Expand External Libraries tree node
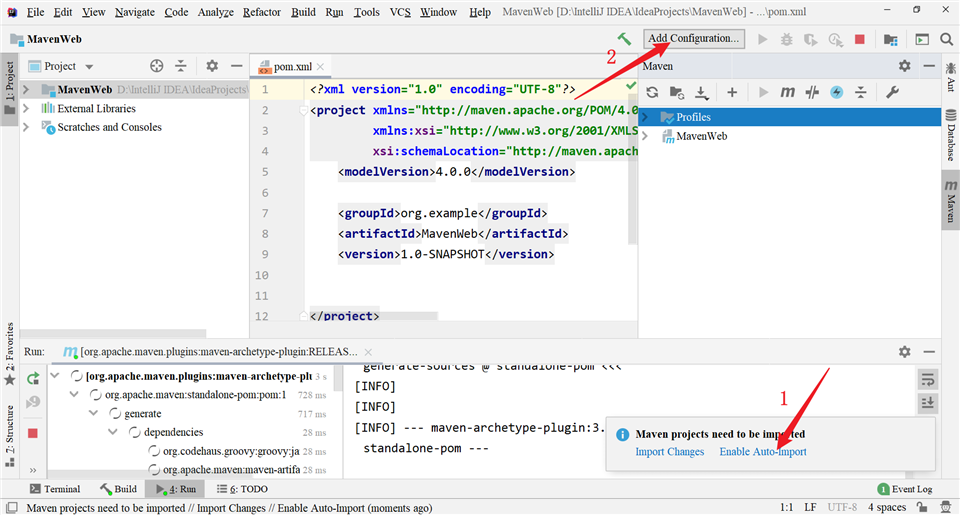Screen dimensions: 960x515 pos(26,108)
